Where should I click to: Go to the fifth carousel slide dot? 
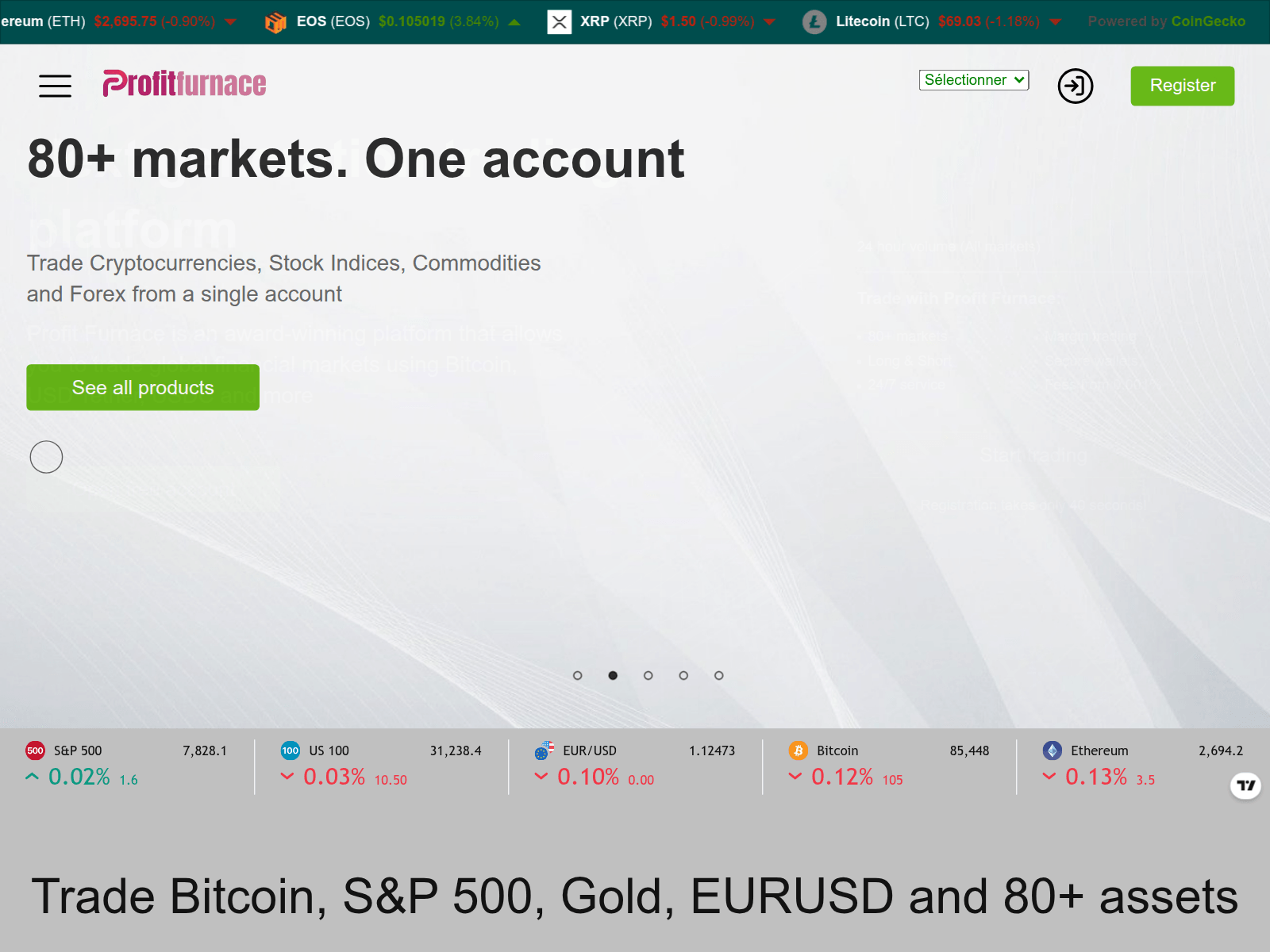click(x=718, y=676)
